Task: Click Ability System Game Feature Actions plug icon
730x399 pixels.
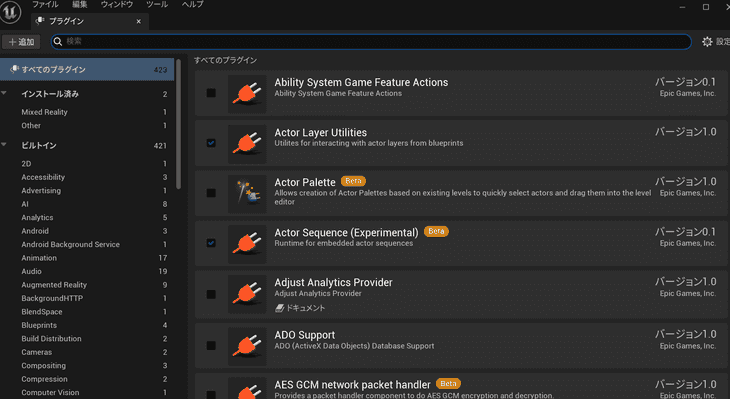Action: coord(247,94)
